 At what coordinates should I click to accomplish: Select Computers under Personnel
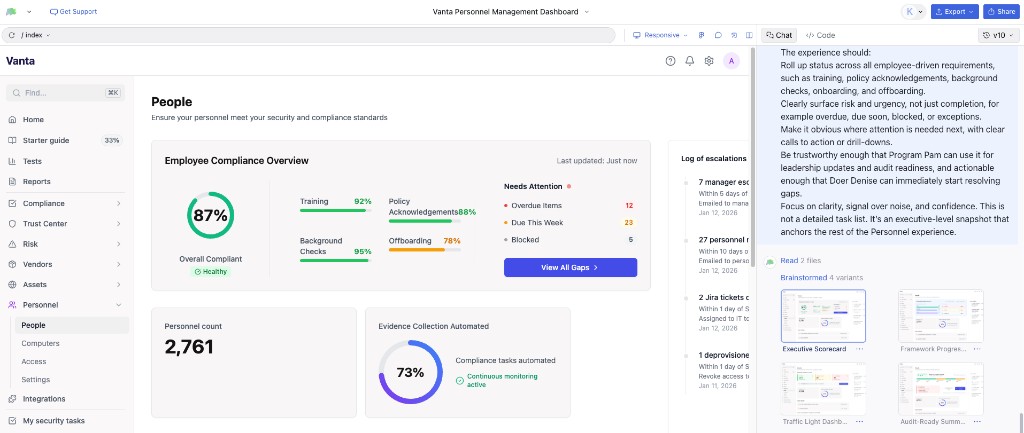41,343
